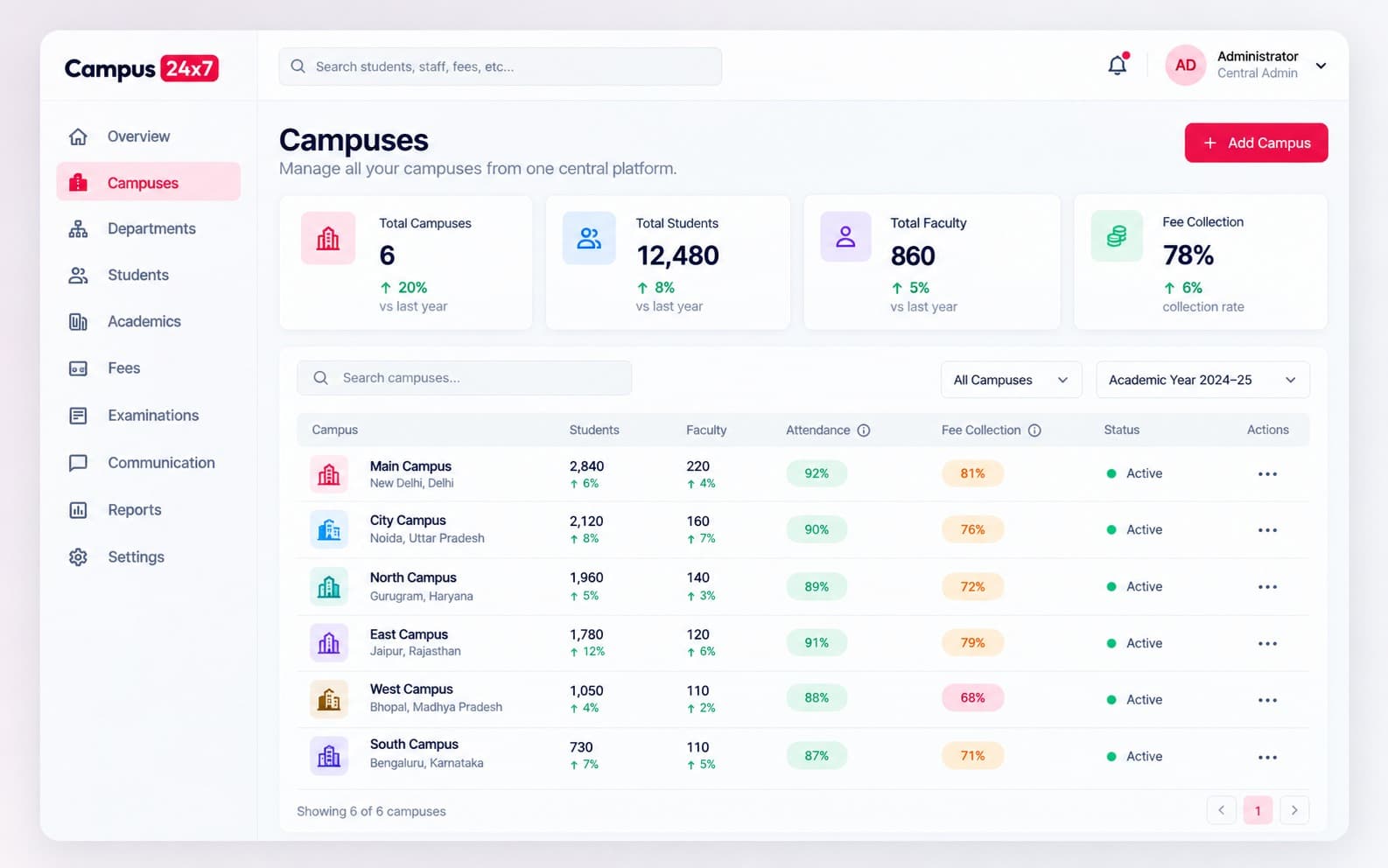The width and height of the screenshot is (1388, 868).
Task: Click the AD administrator avatar
Action: coord(1185,66)
